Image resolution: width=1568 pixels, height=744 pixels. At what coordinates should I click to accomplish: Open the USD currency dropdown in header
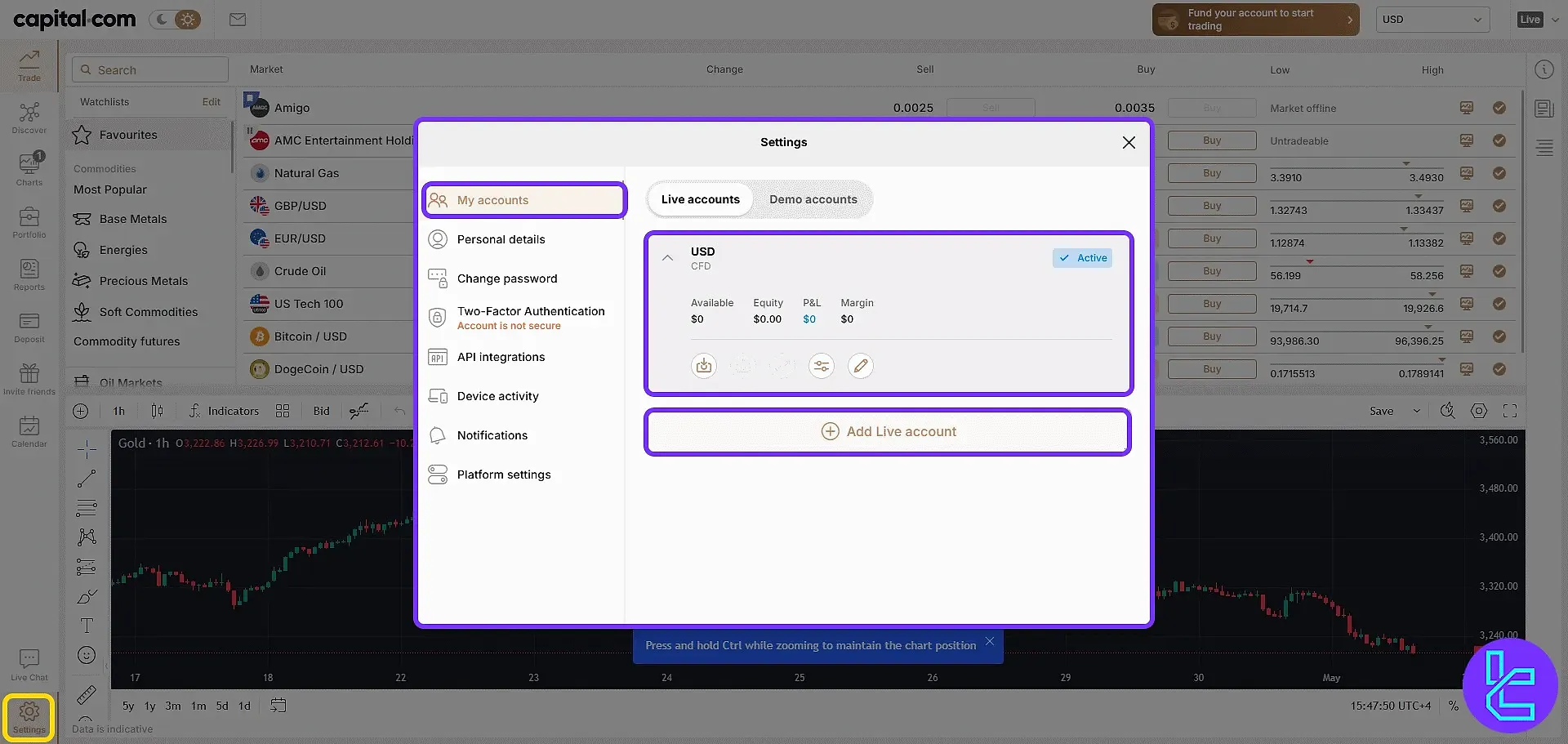coord(1432,20)
